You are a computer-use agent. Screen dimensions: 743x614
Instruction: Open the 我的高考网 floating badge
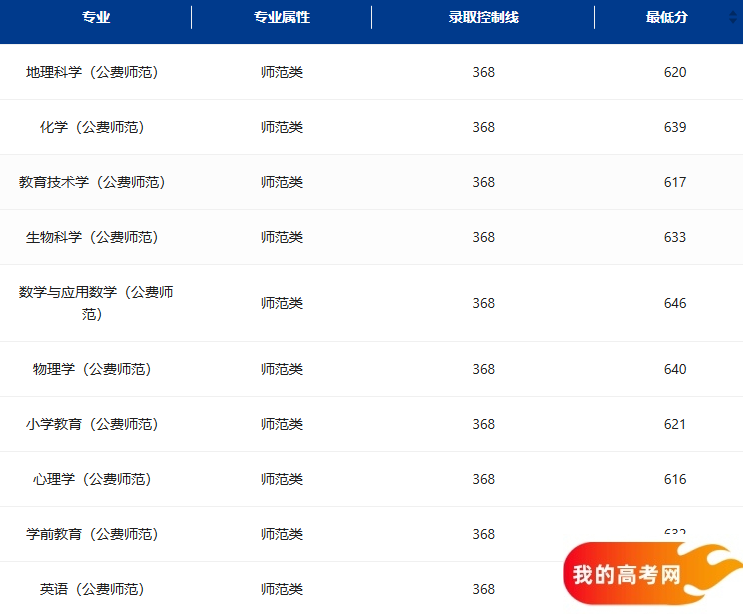tap(652, 574)
